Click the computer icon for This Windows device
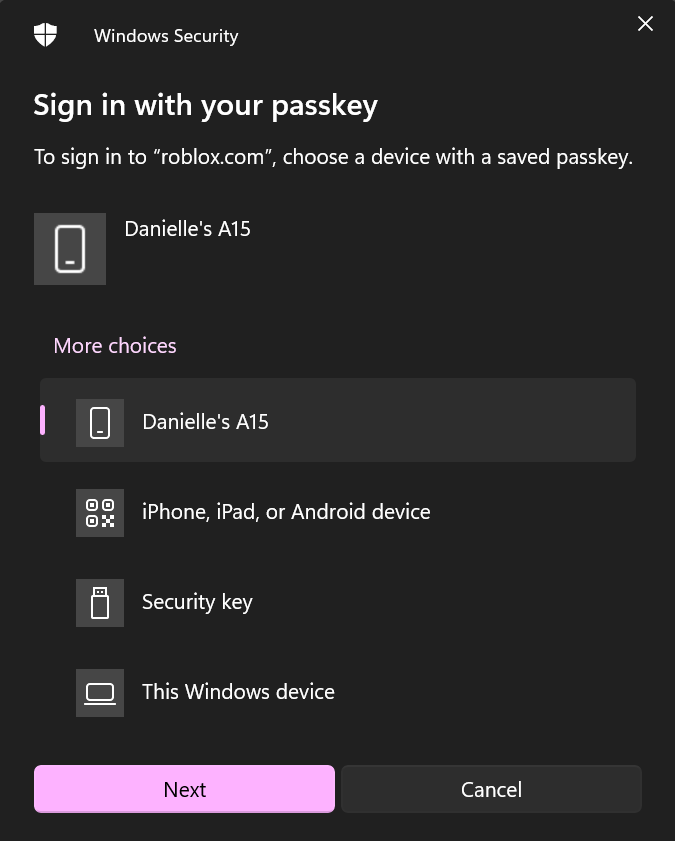Screen dimensions: 675x841 pyautogui.click(x=99, y=692)
